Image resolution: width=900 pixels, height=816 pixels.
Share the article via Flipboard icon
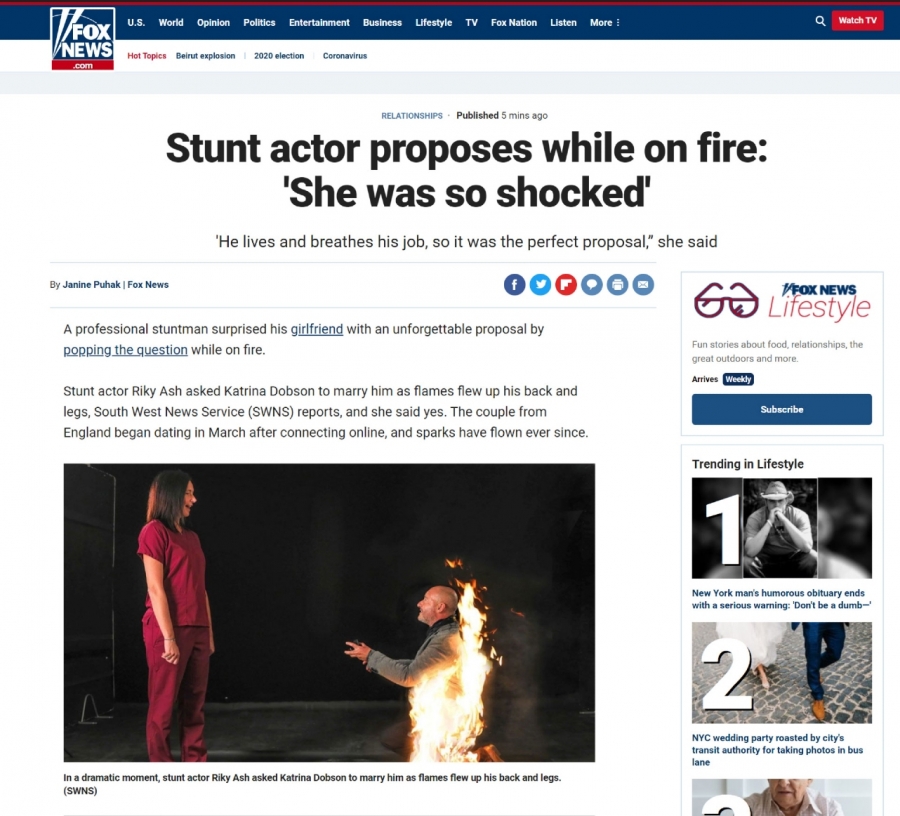coord(566,285)
